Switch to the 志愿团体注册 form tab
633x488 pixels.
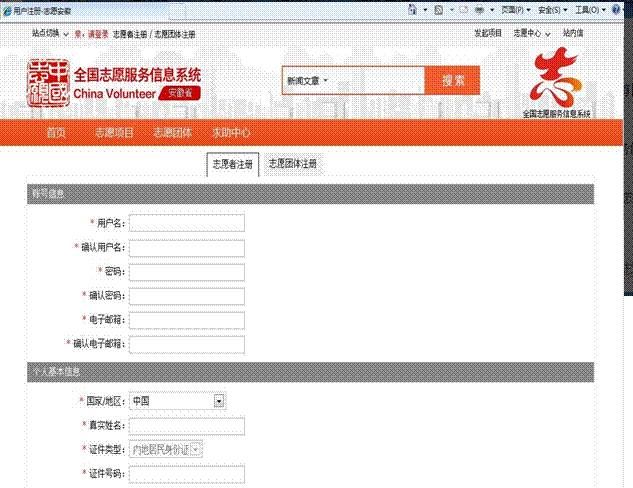coord(292,163)
